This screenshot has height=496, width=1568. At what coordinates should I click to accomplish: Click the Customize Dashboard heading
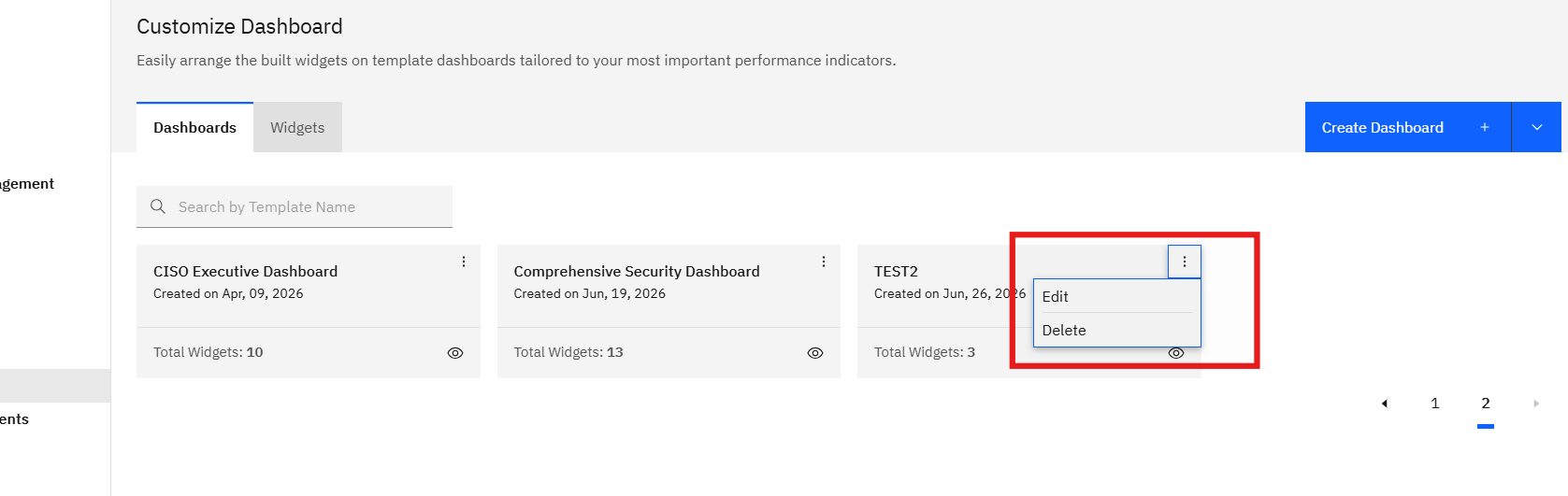click(x=239, y=26)
